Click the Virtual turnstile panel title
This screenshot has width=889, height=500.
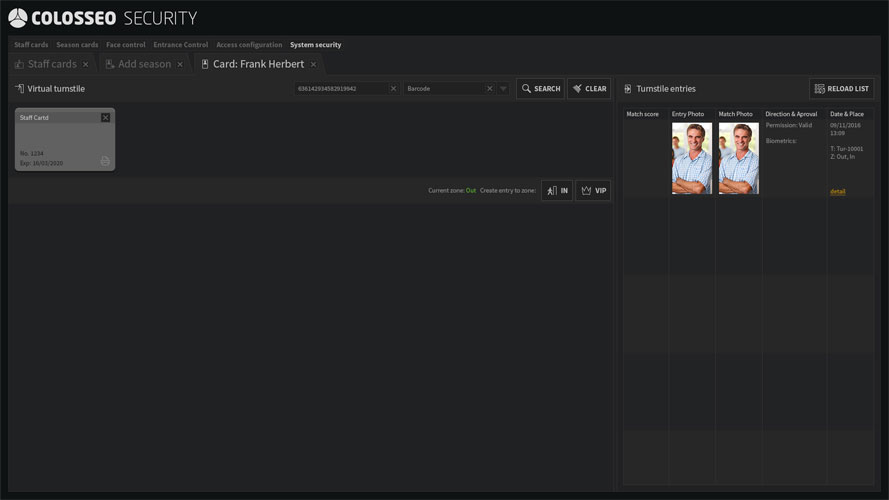(x=56, y=88)
